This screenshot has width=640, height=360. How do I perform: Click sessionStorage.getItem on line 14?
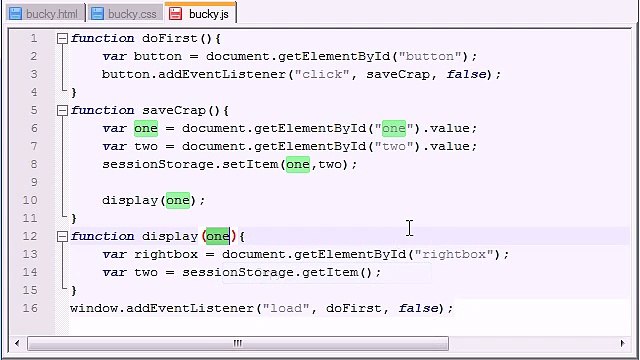pyautogui.click(x=270, y=272)
